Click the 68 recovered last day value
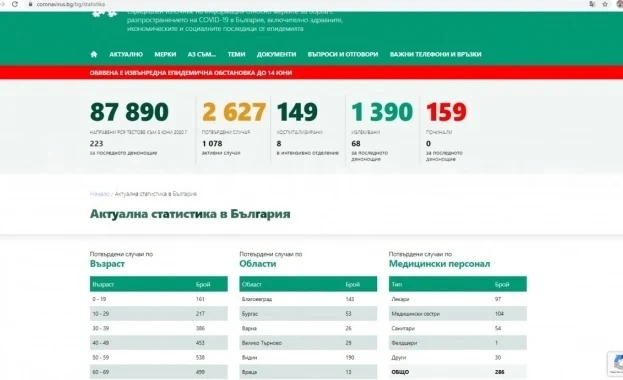 (x=356, y=143)
